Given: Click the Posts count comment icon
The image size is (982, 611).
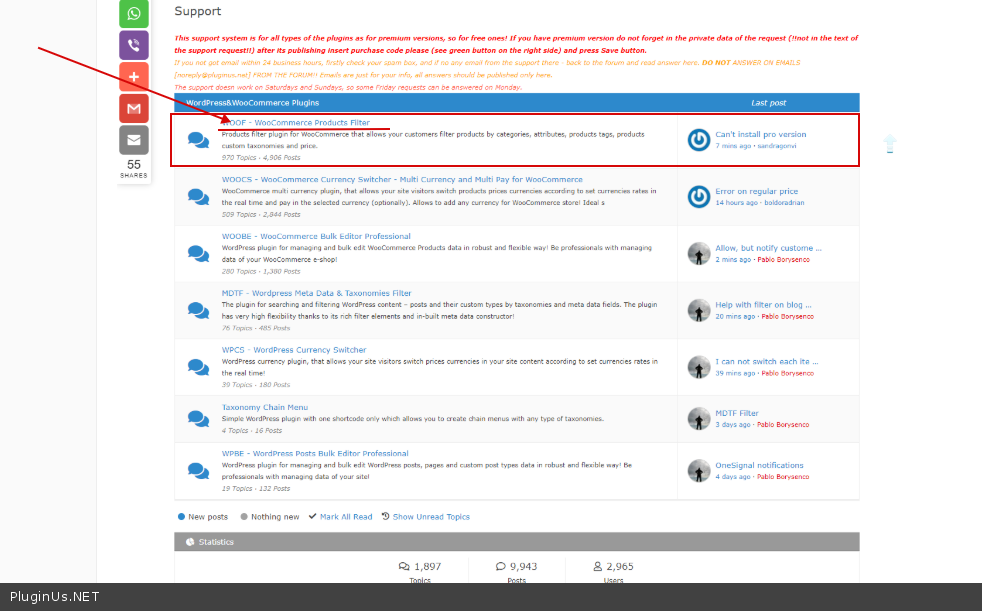Looking at the screenshot, I should point(500,567).
